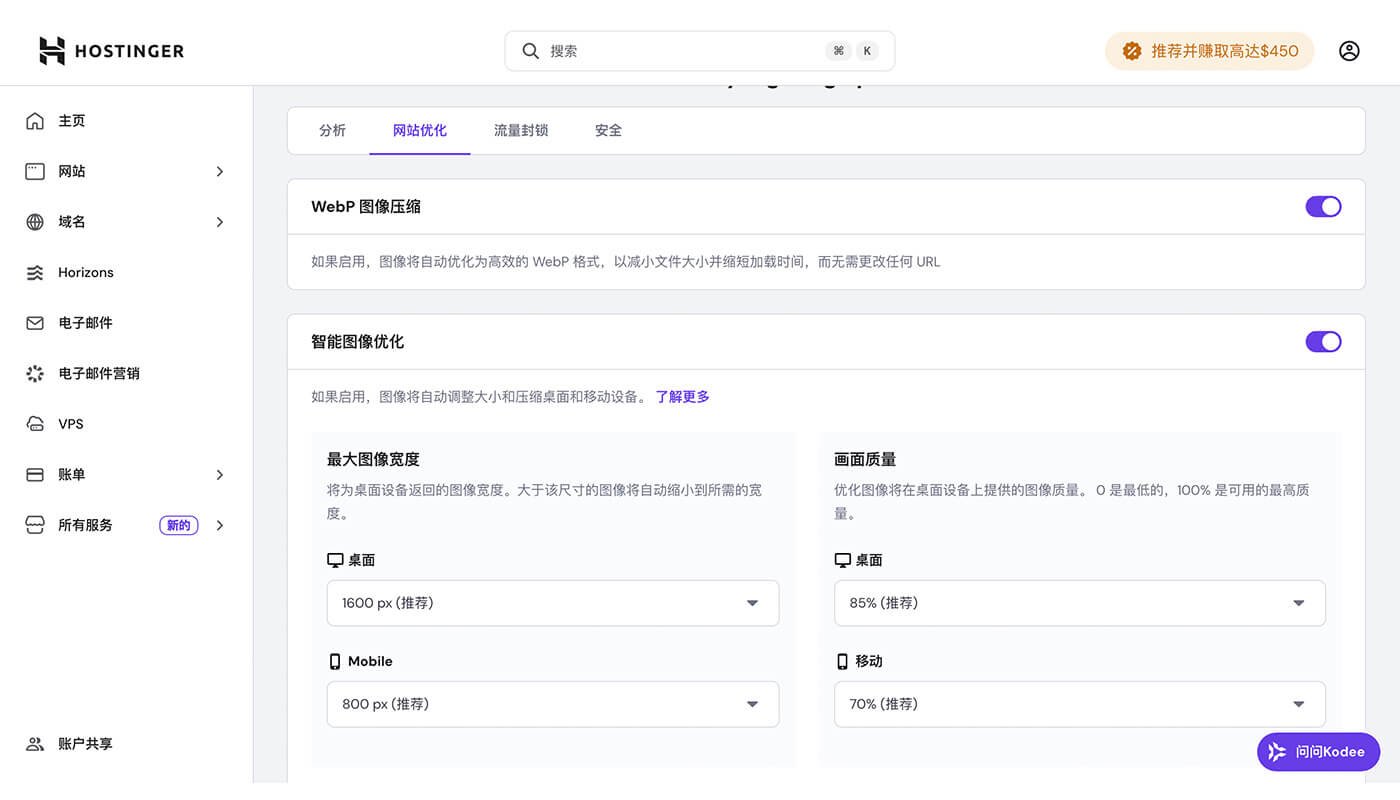The image size is (1400, 800).
Task: Turn off 智能图像优化
Action: click(1323, 341)
